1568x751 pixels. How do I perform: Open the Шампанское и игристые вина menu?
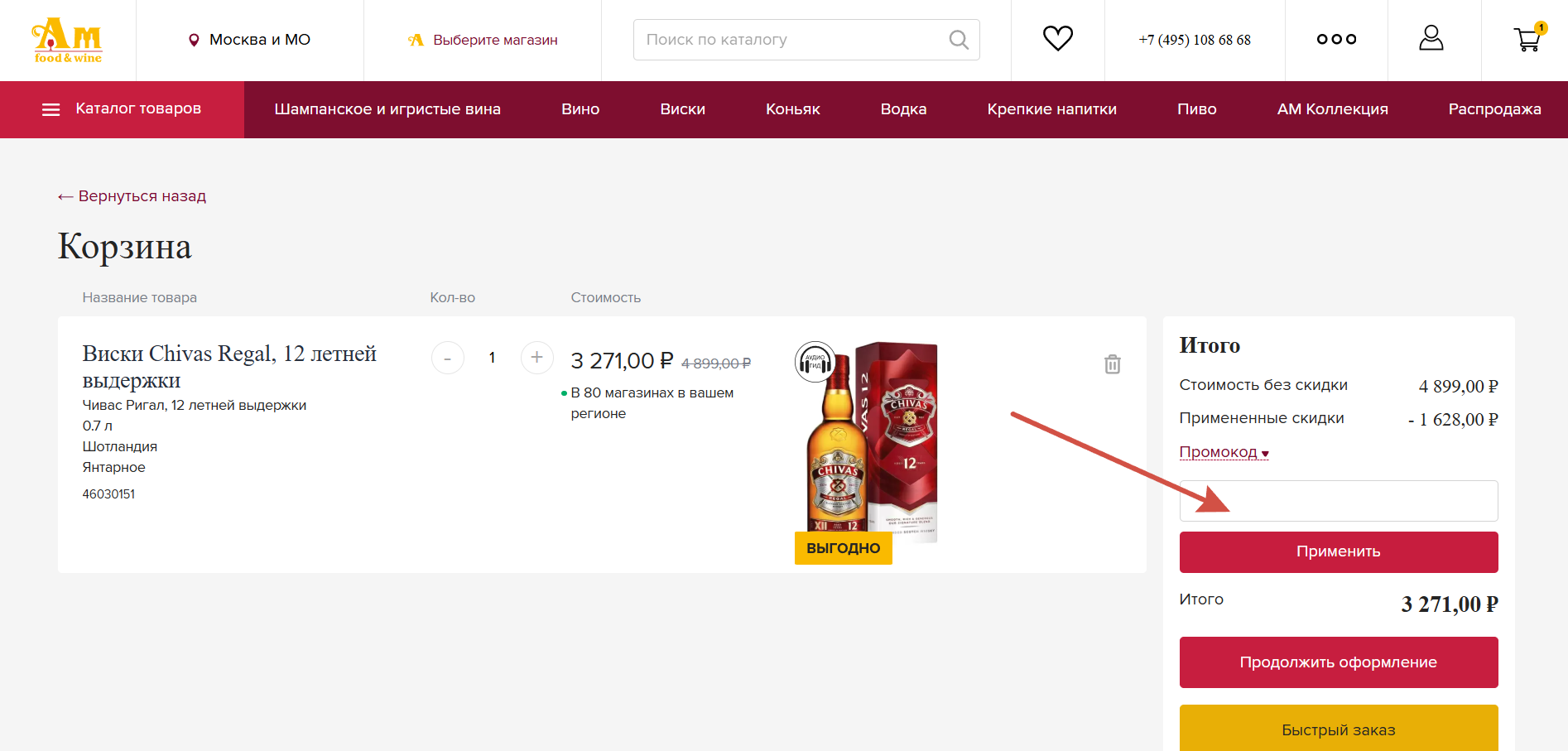[387, 109]
